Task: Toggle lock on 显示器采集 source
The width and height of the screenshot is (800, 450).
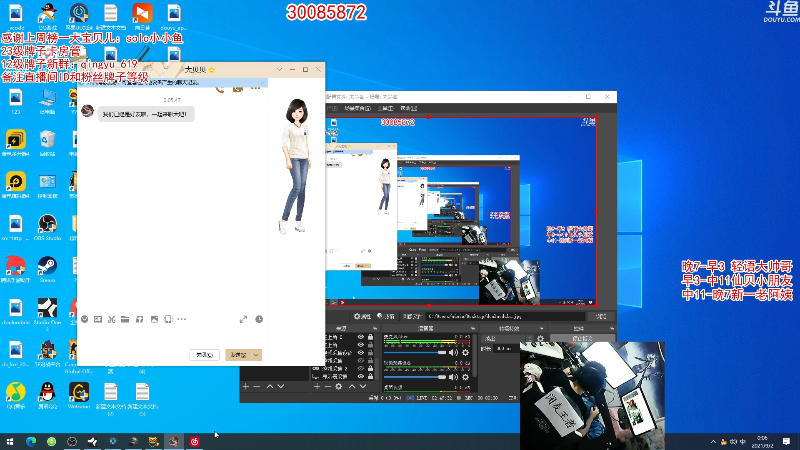Action: [370, 377]
